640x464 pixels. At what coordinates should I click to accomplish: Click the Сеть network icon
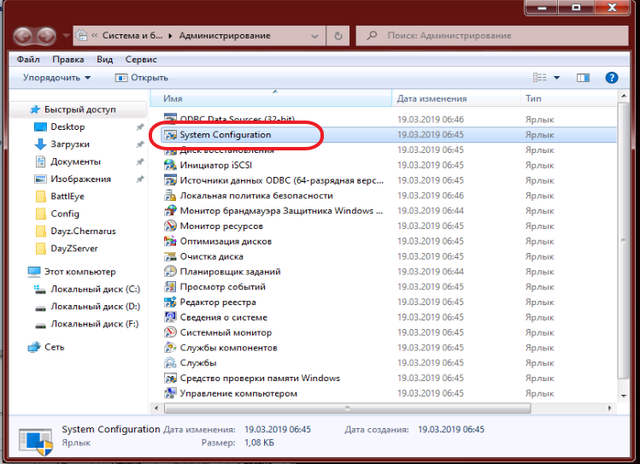click(34, 347)
